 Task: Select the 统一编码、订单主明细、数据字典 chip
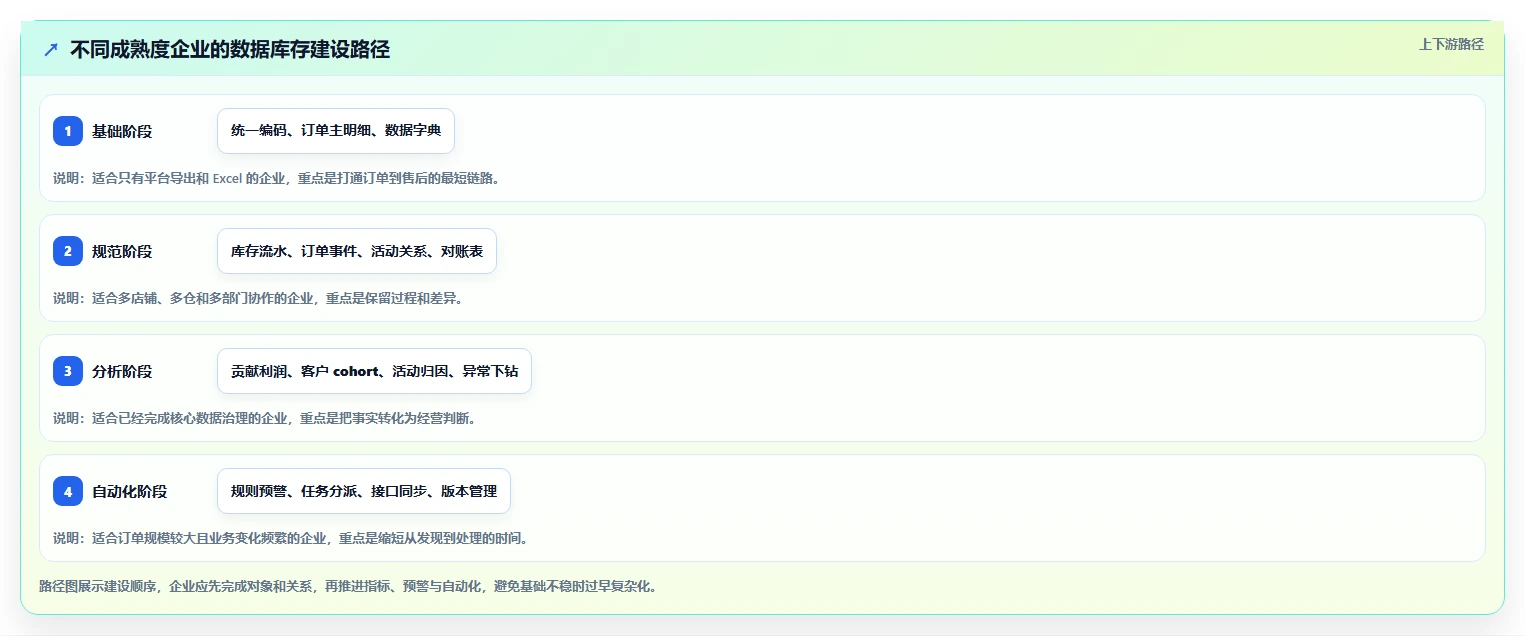[336, 131]
